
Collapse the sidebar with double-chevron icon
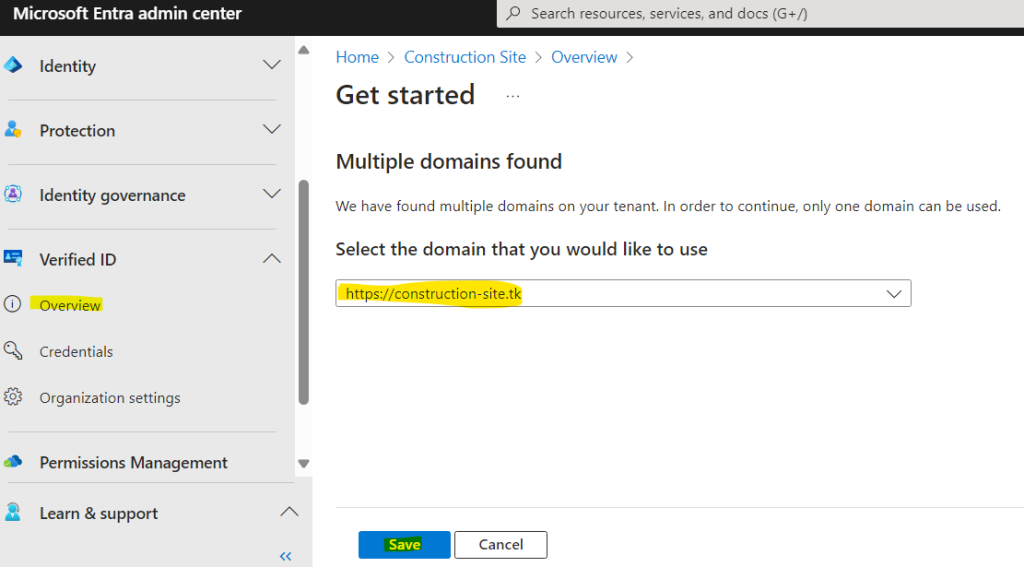(285, 557)
